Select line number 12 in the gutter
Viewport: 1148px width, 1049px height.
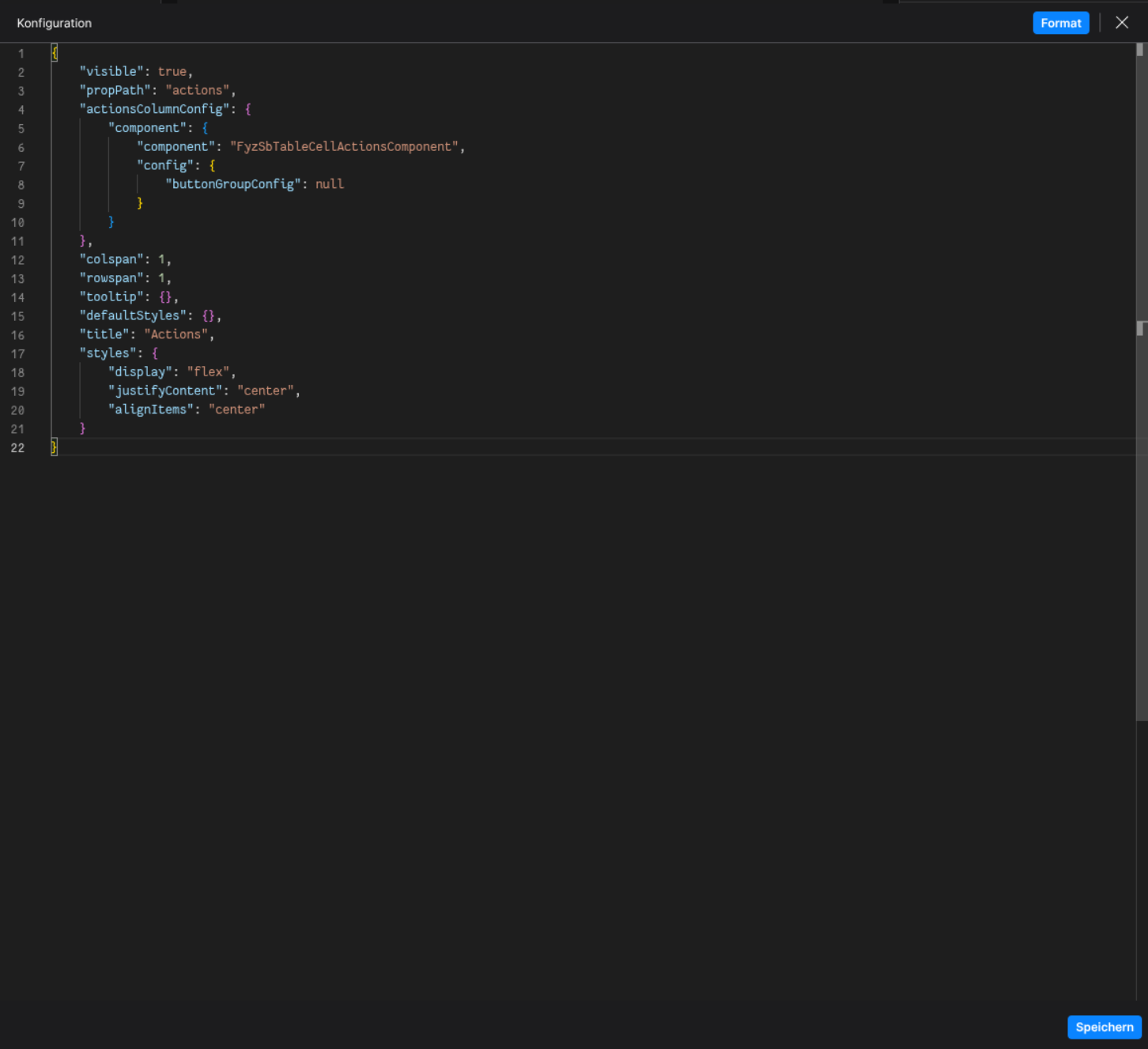tap(18, 260)
